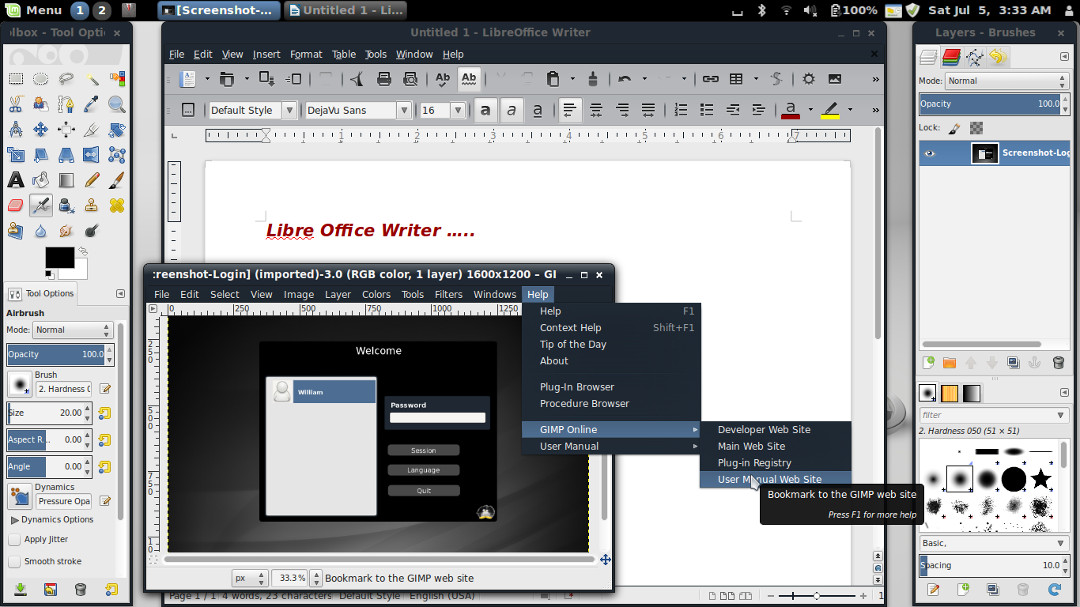Toggle underline formatting in Writer
1080x607 pixels.
pyautogui.click(x=537, y=110)
